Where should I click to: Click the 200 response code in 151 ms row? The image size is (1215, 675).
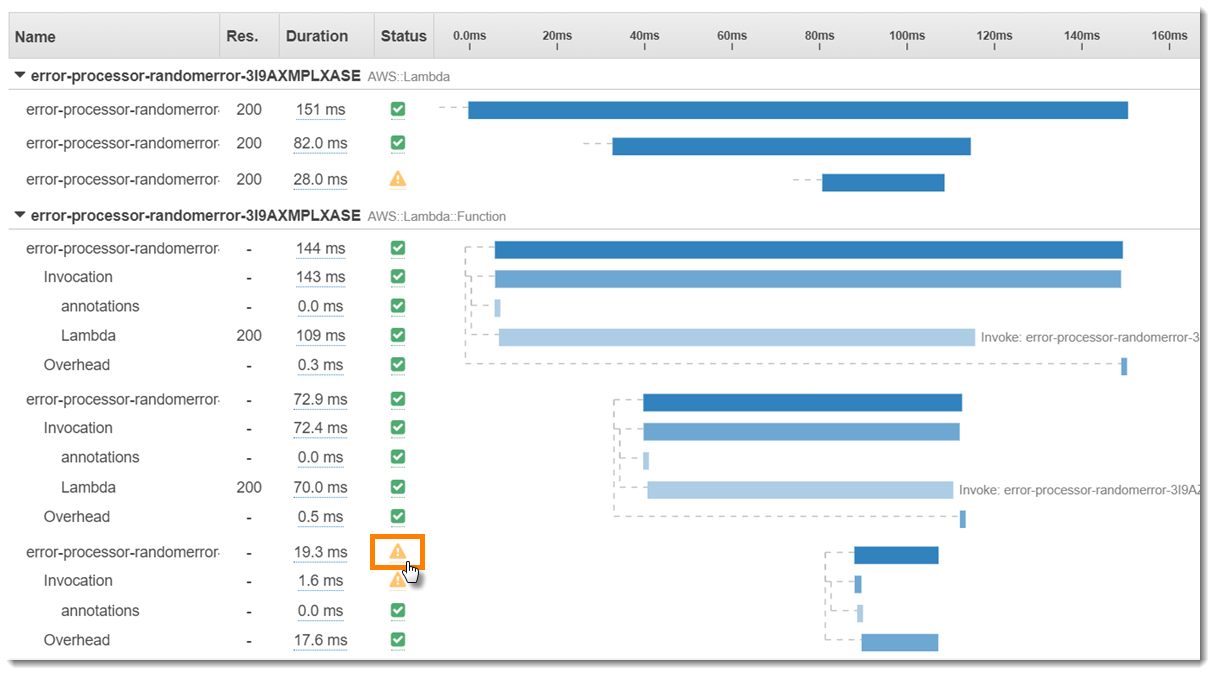tap(249, 109)
